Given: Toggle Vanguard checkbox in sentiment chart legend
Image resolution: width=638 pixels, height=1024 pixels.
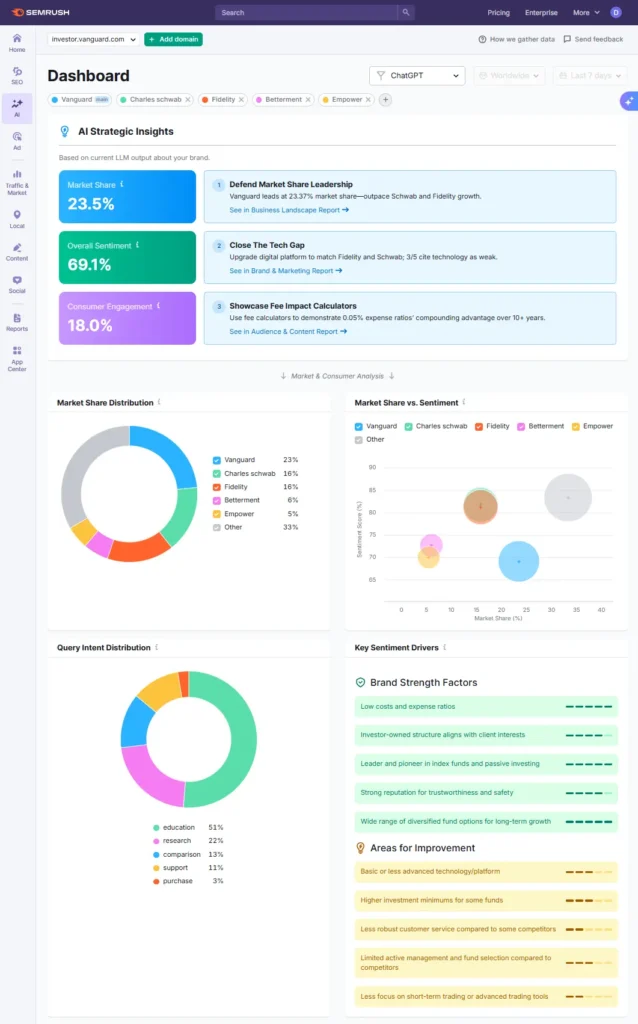Looking at the screenshot, I should click(x=359, y=426).
